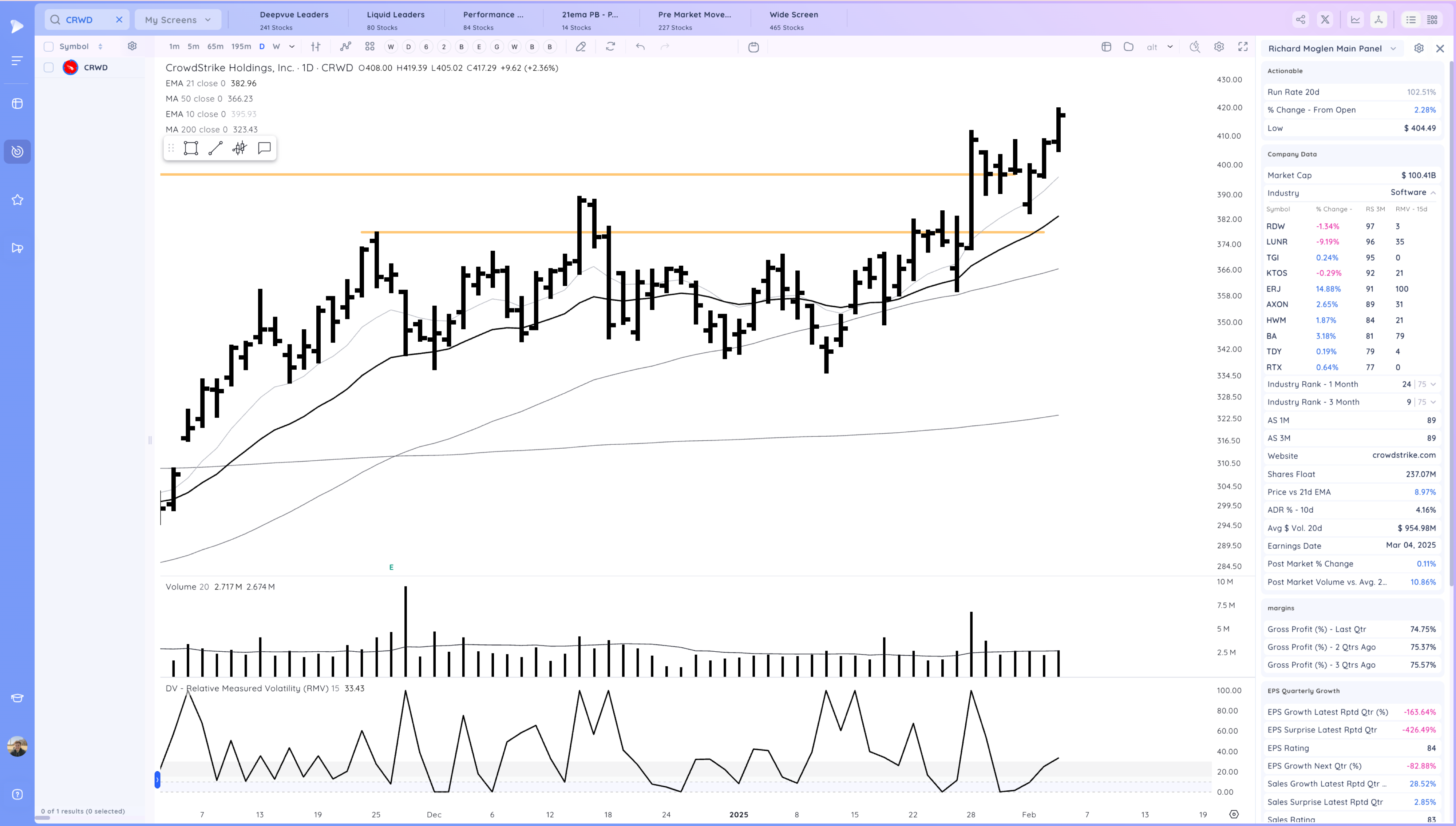Select the trend line drawing tool
Screen dimensions: 1456x826
point(215,148)
